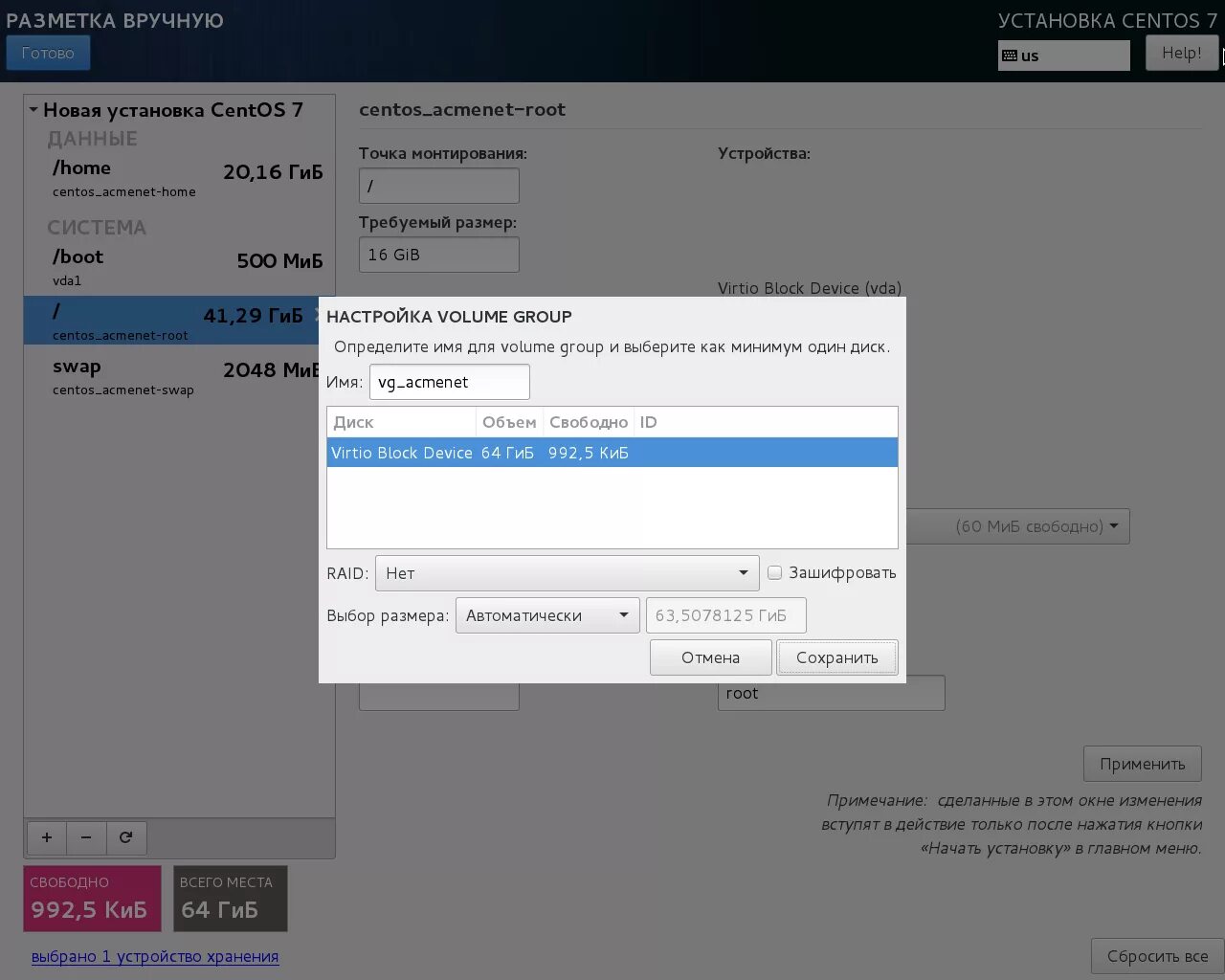Select the / root partition entry
1225x980 pixels.
tap(172, 321)
